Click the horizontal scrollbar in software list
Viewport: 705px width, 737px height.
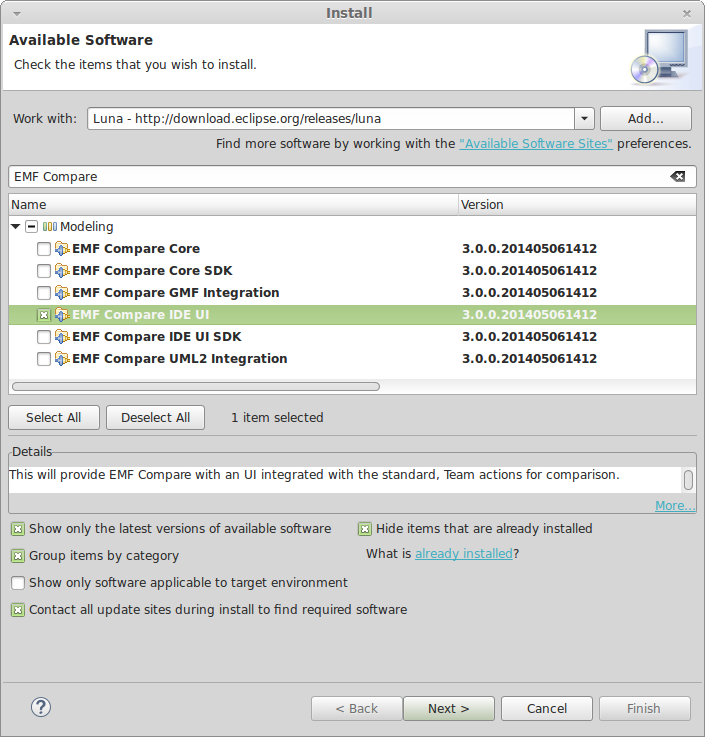point(196,386)
